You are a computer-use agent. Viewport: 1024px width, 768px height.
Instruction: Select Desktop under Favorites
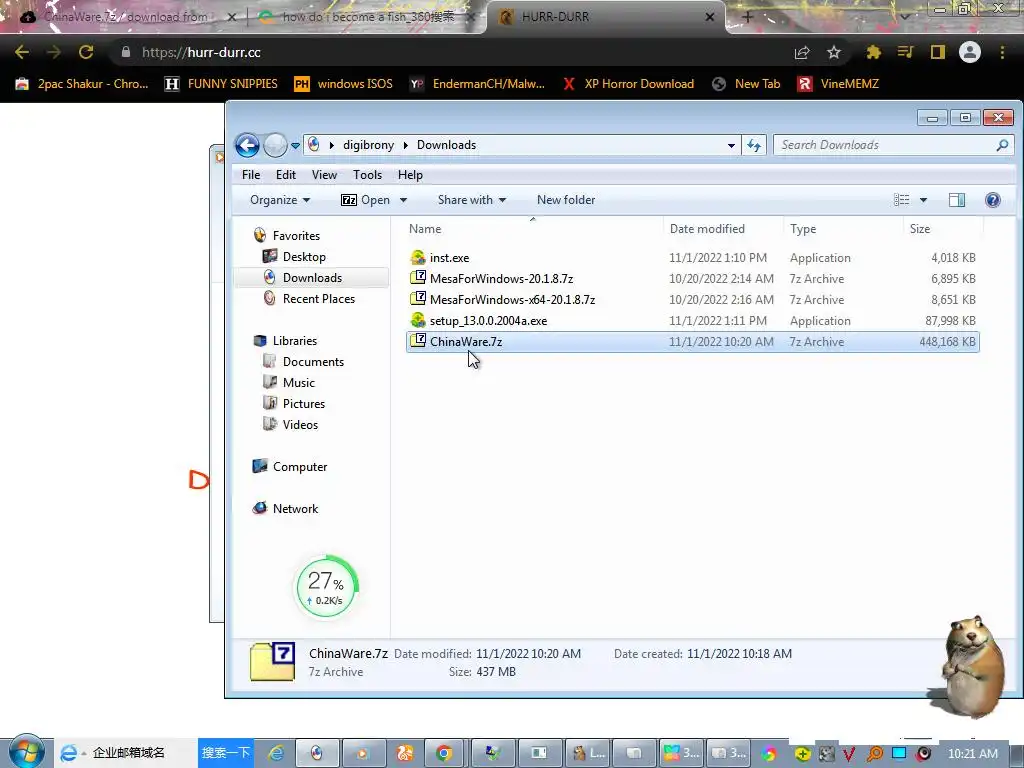click(x=304, y=257)
